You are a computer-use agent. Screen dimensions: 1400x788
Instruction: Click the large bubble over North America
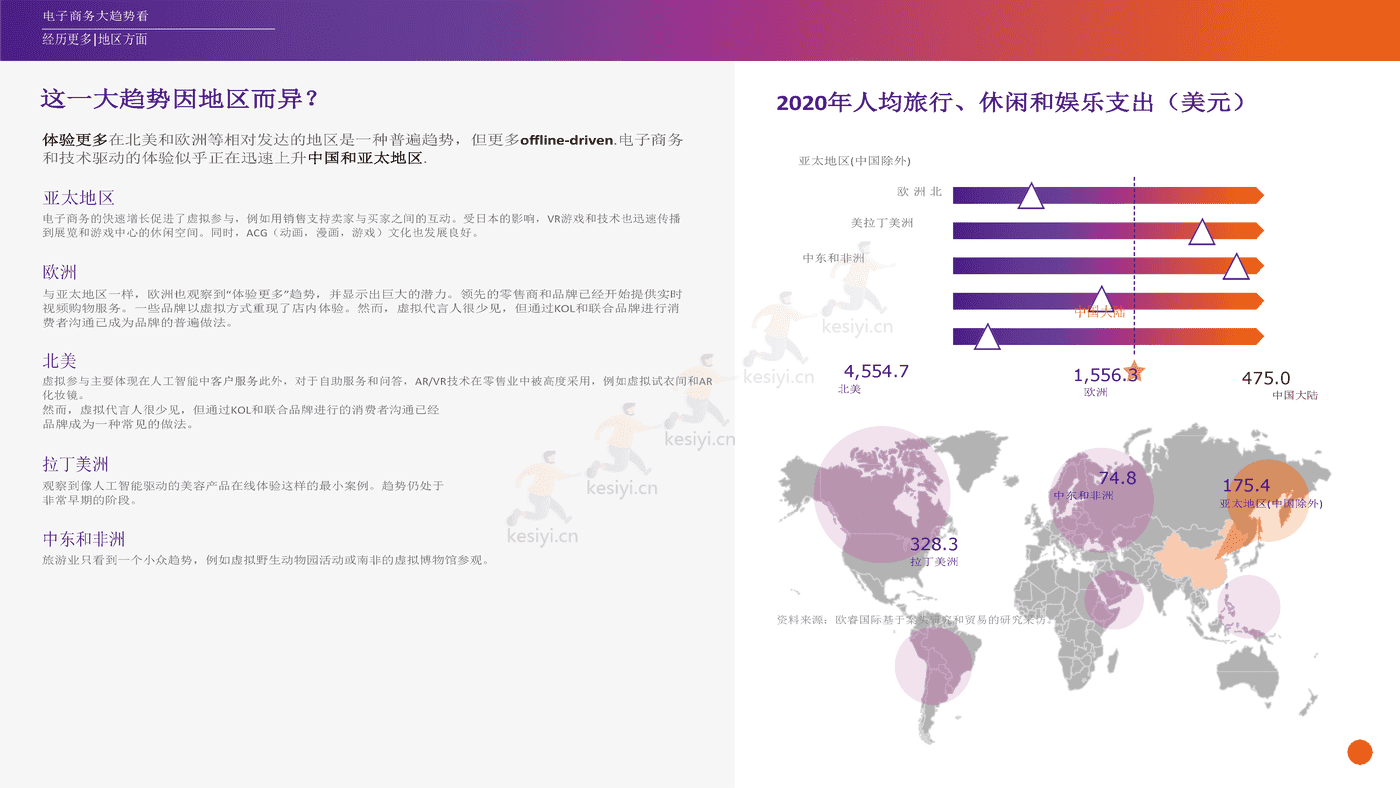tap(883, 493)
